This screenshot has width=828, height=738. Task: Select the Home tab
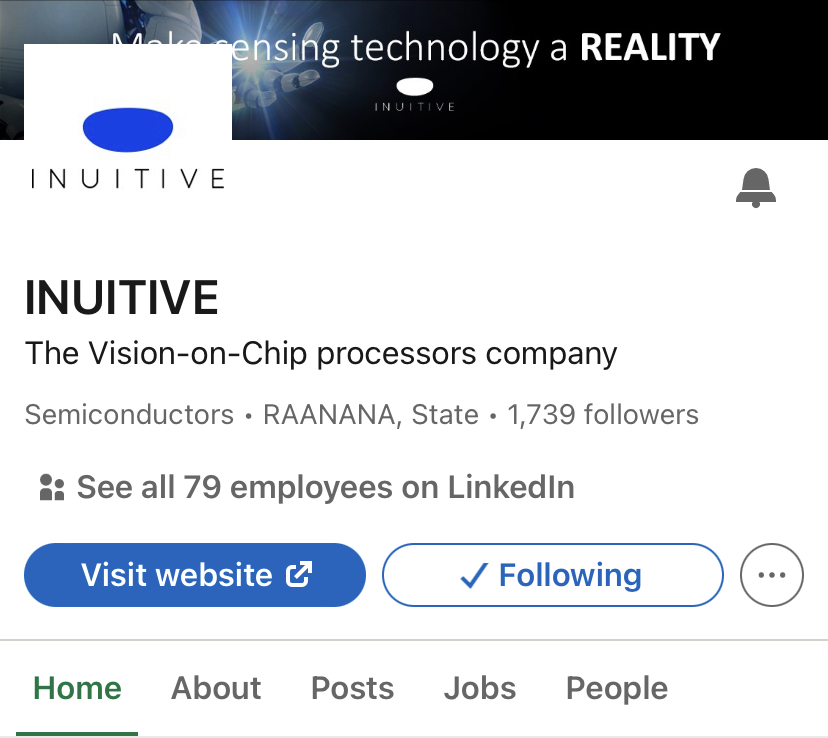pyautogui.click(x=77, y=688)
